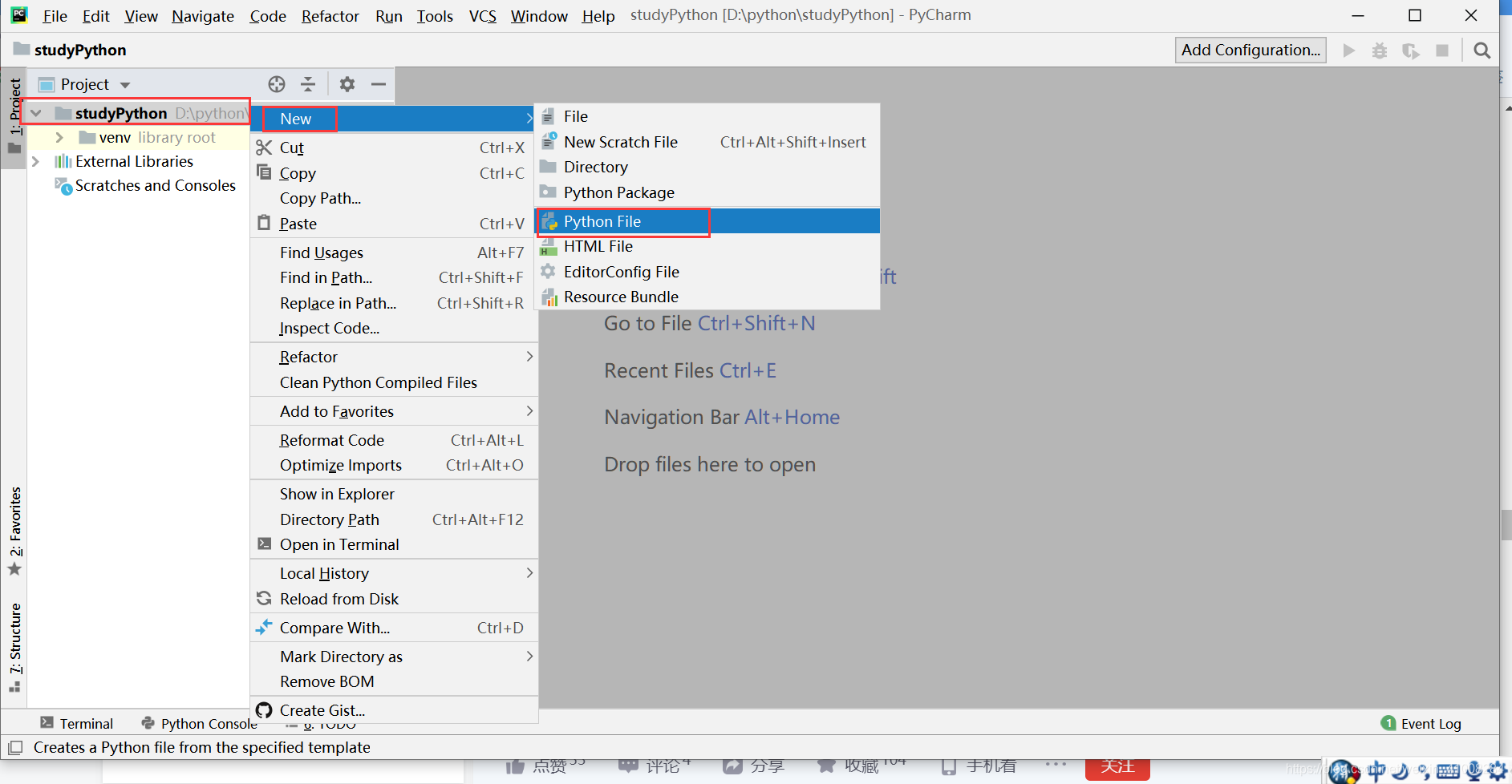This screenshot has height=784, width=1512.
Task: Click the collapse all icon in Project panel
Action: pyautogui.click(x=308, y=84)
